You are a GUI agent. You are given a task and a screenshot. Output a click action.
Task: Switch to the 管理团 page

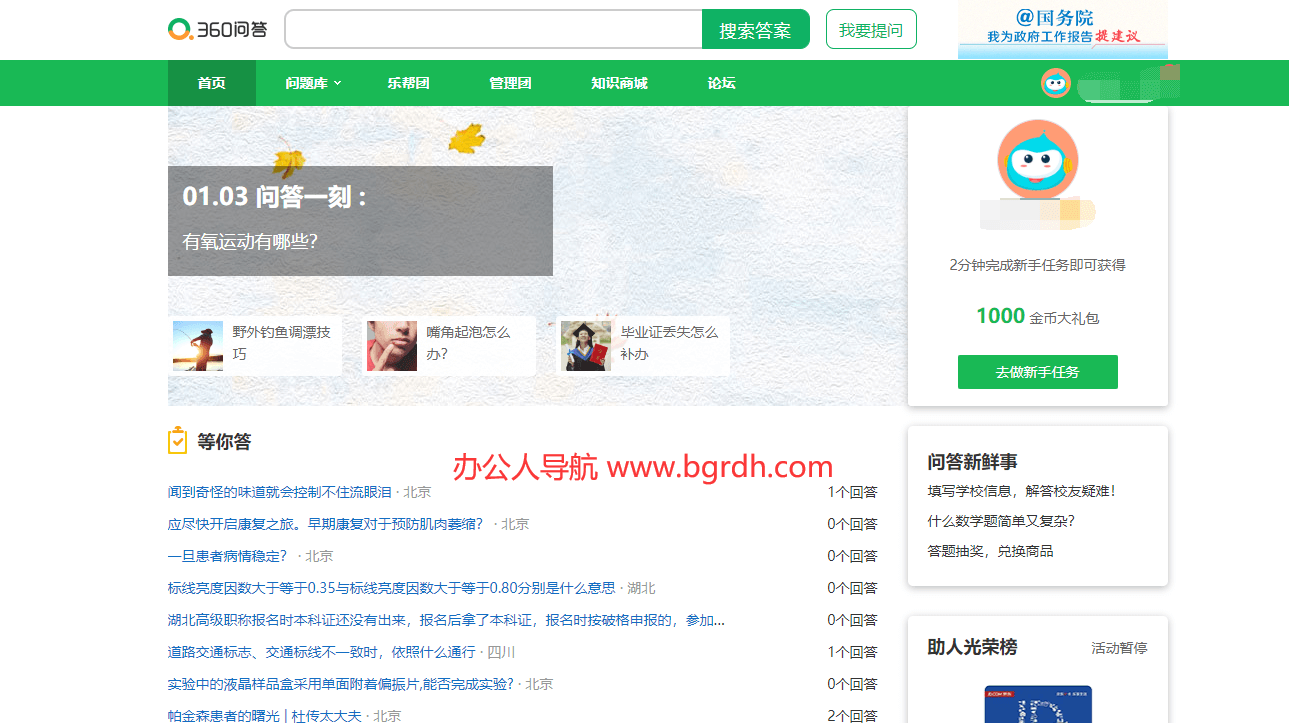[x=510, y=83]
